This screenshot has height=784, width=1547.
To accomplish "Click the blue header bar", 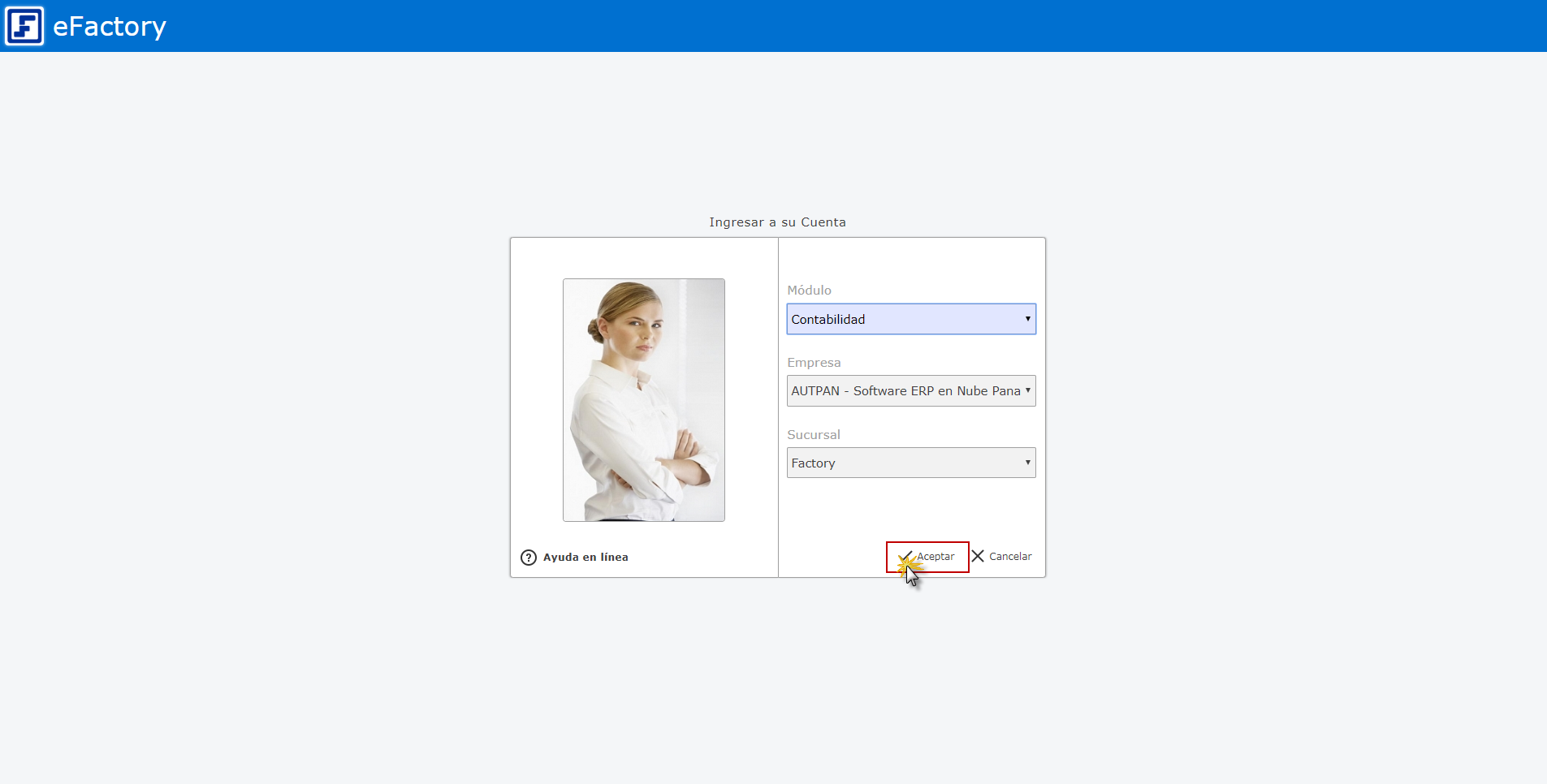I will pos(812,26).
